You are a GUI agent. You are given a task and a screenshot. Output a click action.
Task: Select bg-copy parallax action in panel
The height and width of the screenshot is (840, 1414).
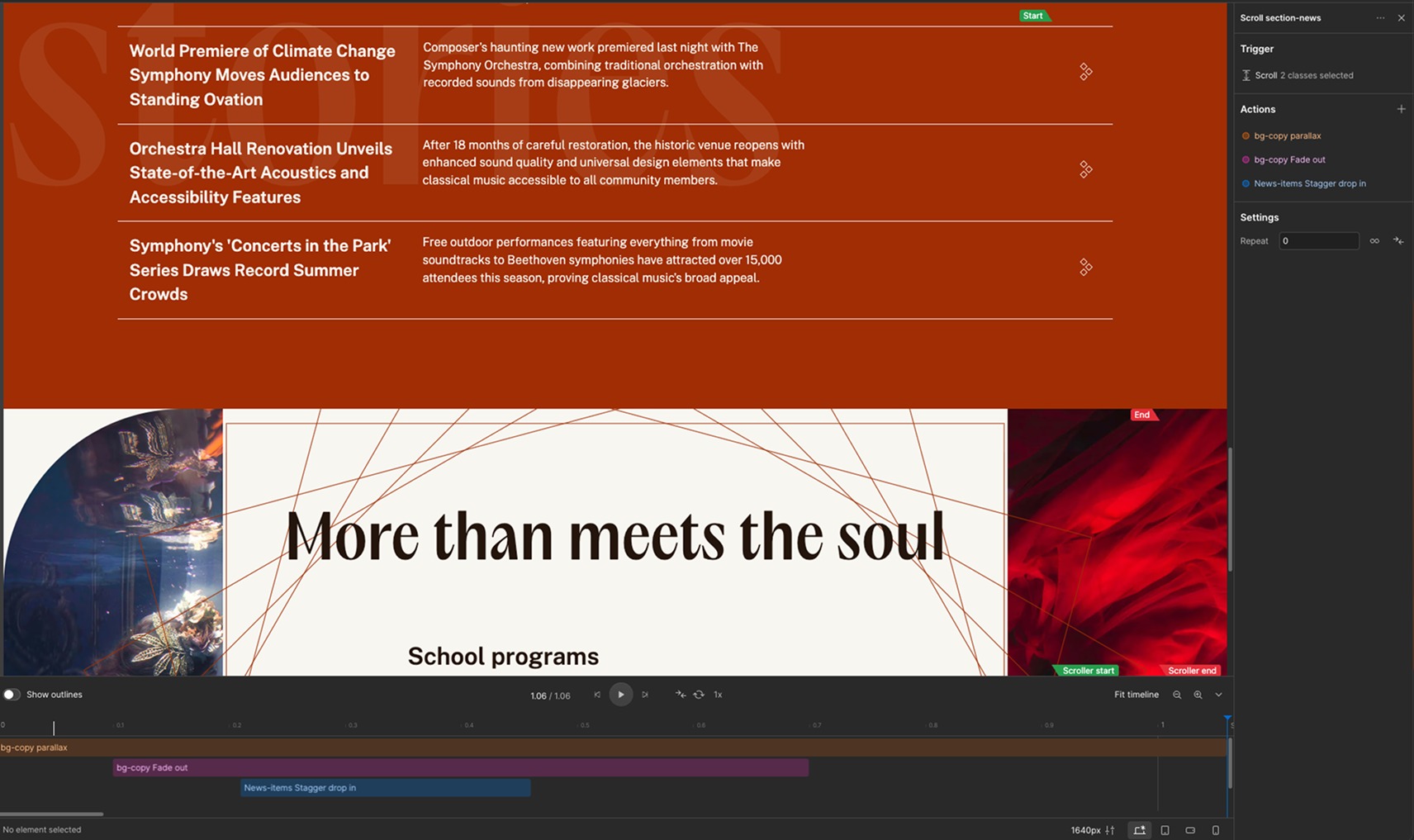(1287, 135)
